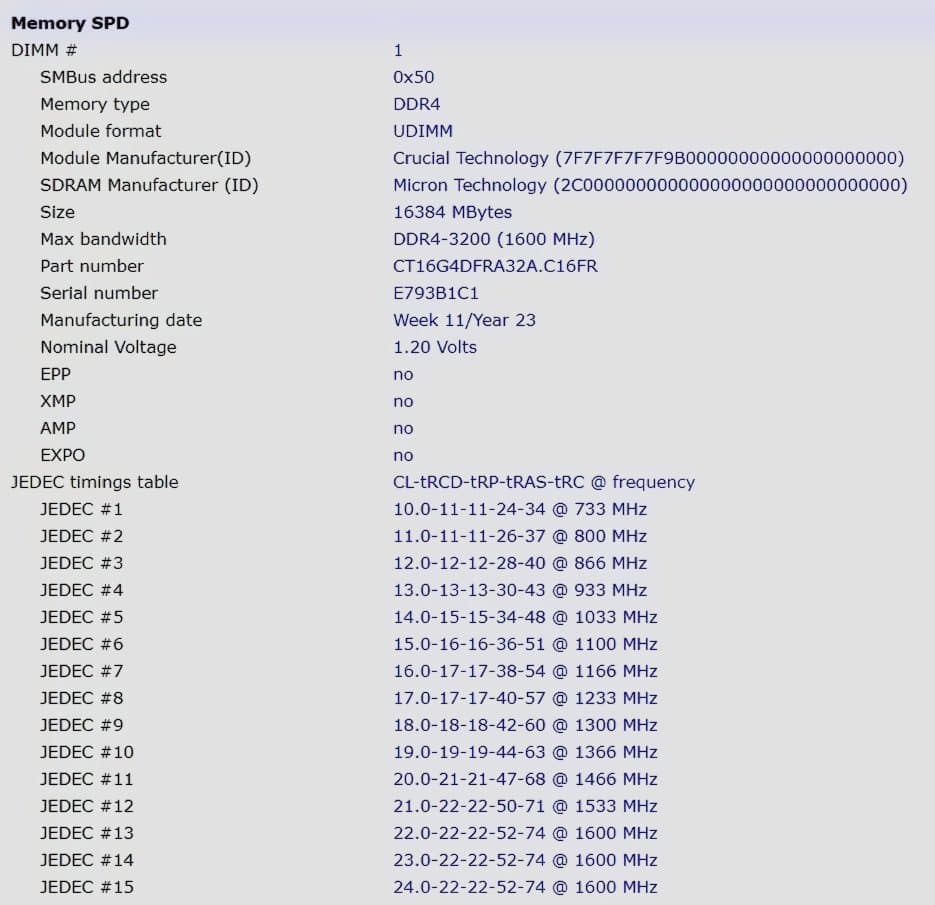
Task: Click the Manufacturing date label
Action: [x=121, y=320]
